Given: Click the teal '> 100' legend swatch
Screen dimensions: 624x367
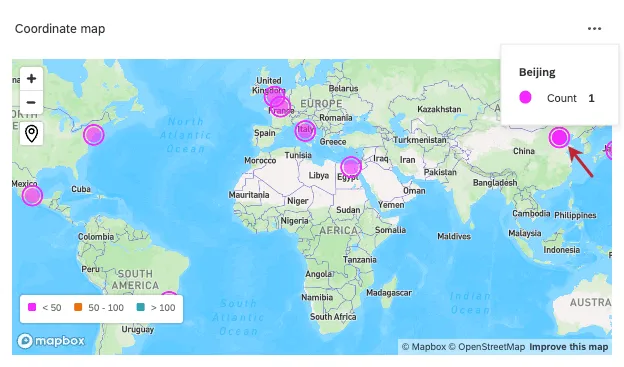Looking at the screenshot, I should coord(140,307).
